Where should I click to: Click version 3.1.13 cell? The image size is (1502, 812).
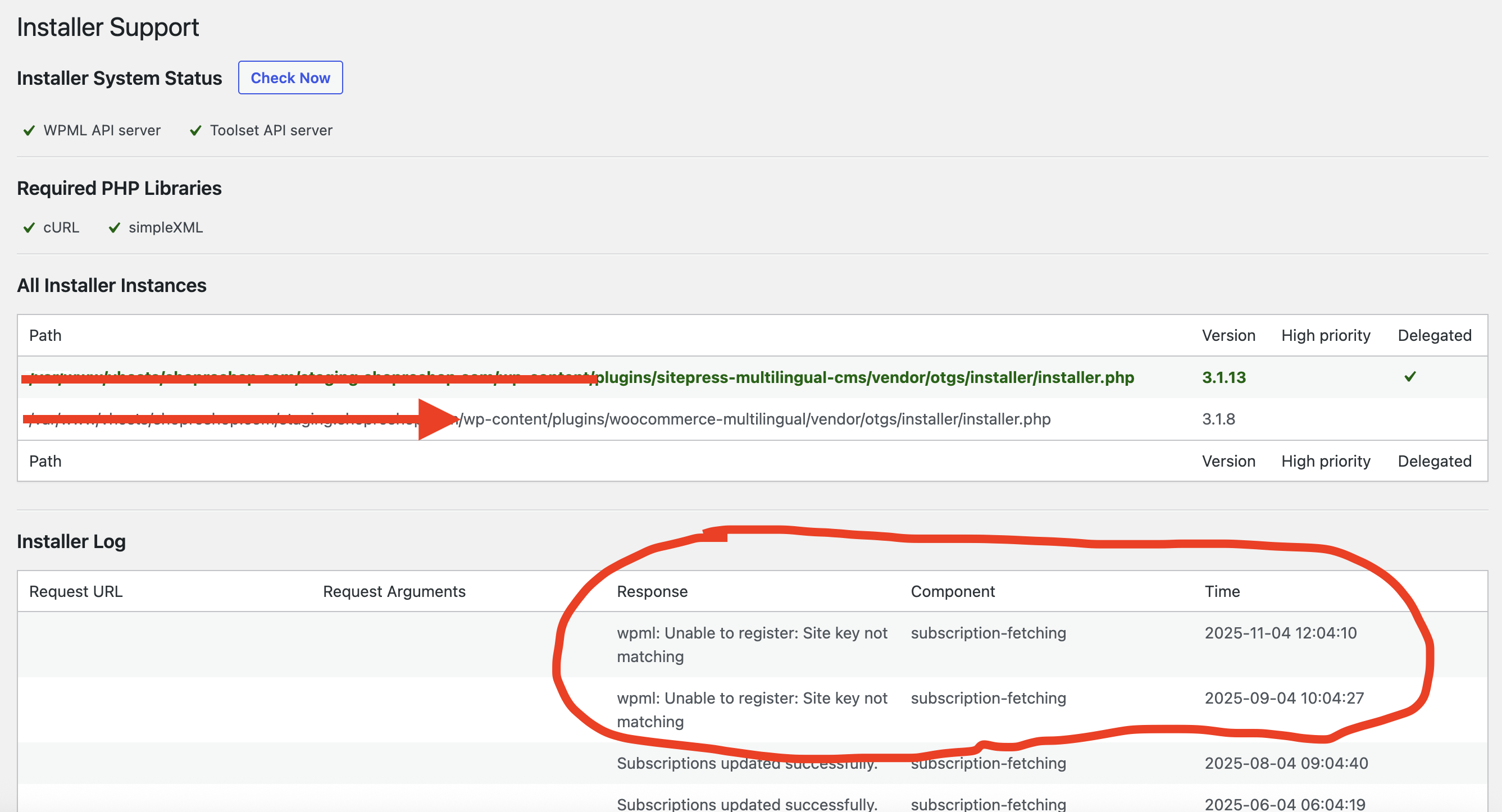coord(1224,378)
